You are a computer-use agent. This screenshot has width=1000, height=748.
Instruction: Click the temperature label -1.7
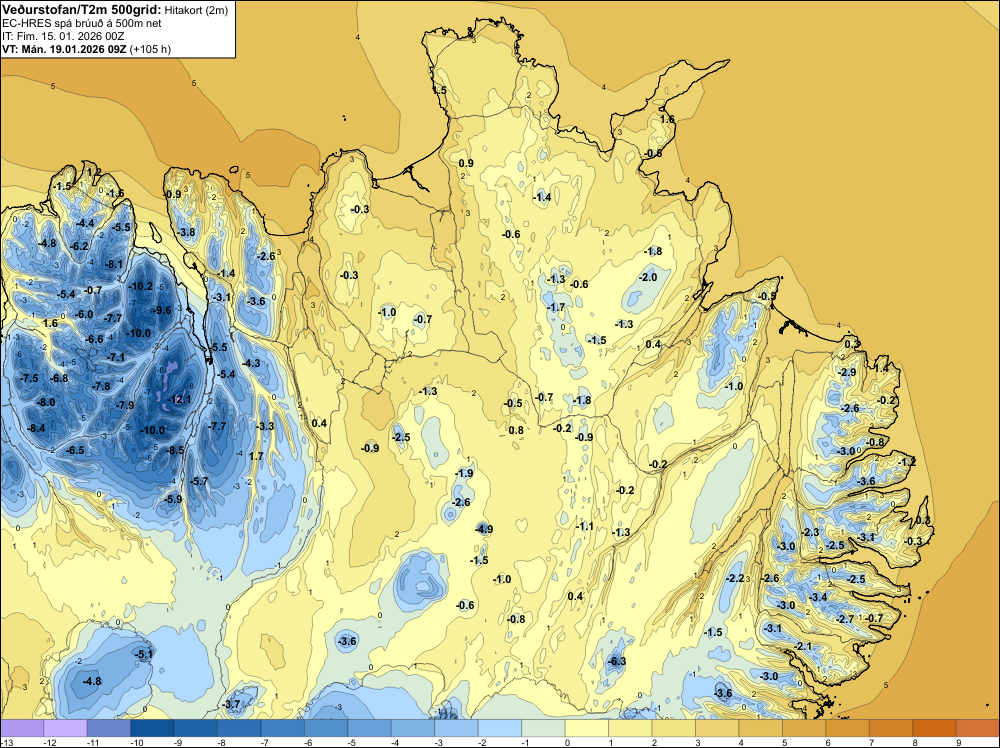(x=555, y=307)
